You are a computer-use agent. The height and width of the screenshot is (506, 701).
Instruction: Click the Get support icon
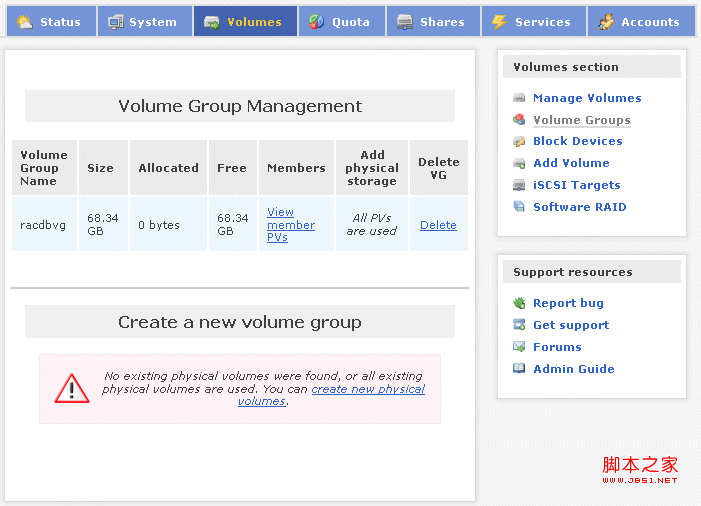point(519,325)
